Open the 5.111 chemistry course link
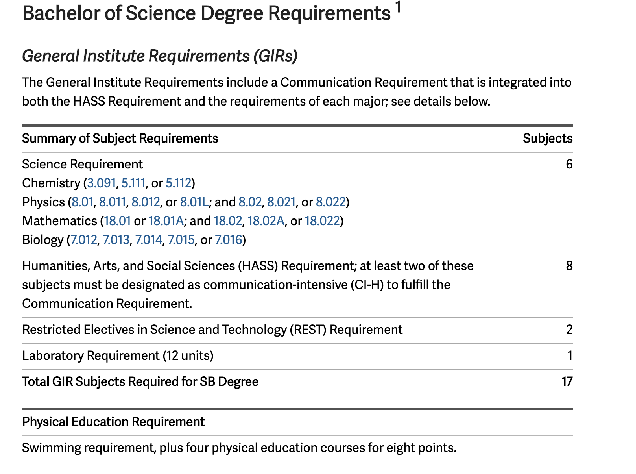The width and height of the screenshot is (636, 474). [x=133, y=183]
